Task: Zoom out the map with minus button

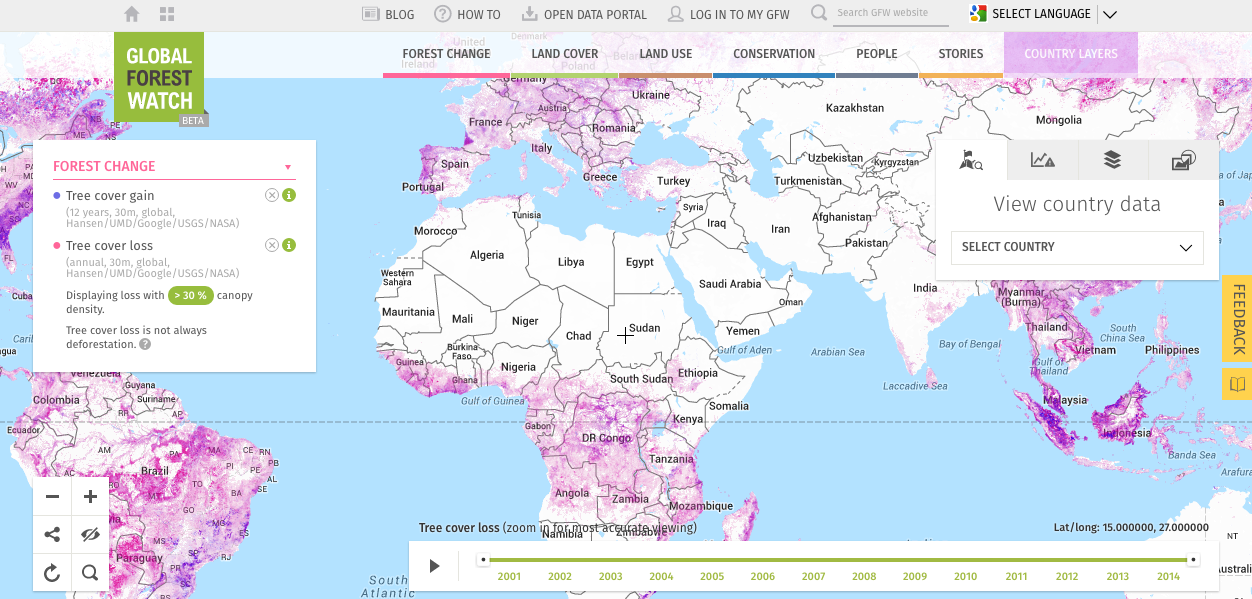Action: click(x=52, y=497)
